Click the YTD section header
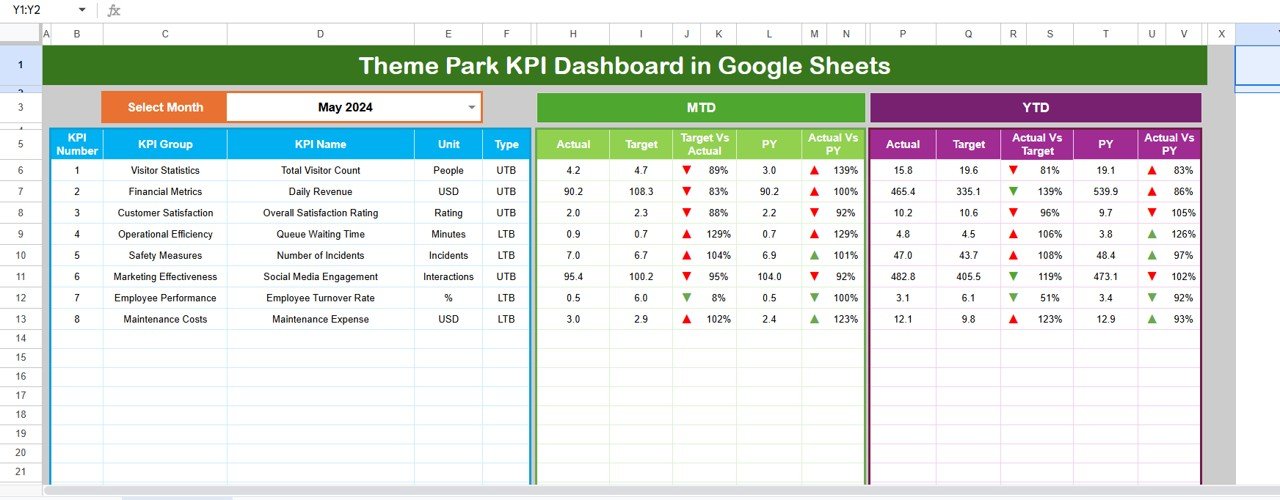Screen dimensions: 1280x500 pos(1035,108)
